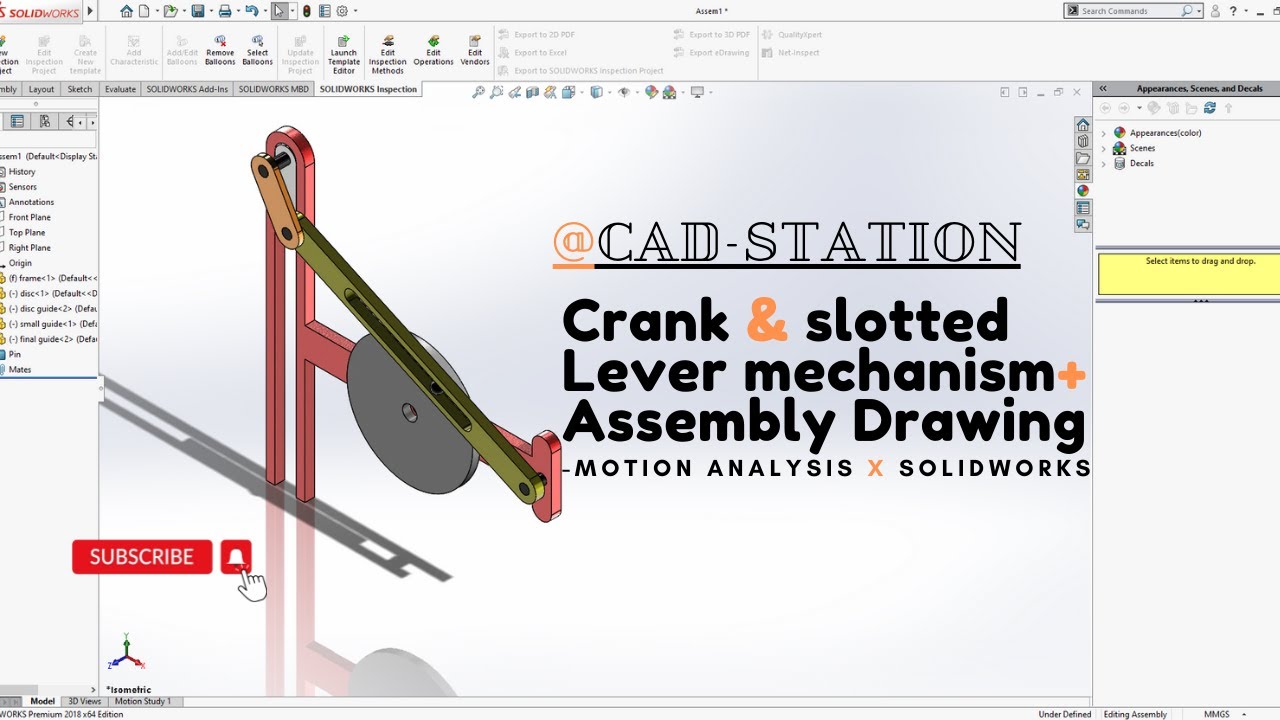Open the Help dropdown arrow
The width and height of the screenshot is (1280, 720).
click(1248, 11)
